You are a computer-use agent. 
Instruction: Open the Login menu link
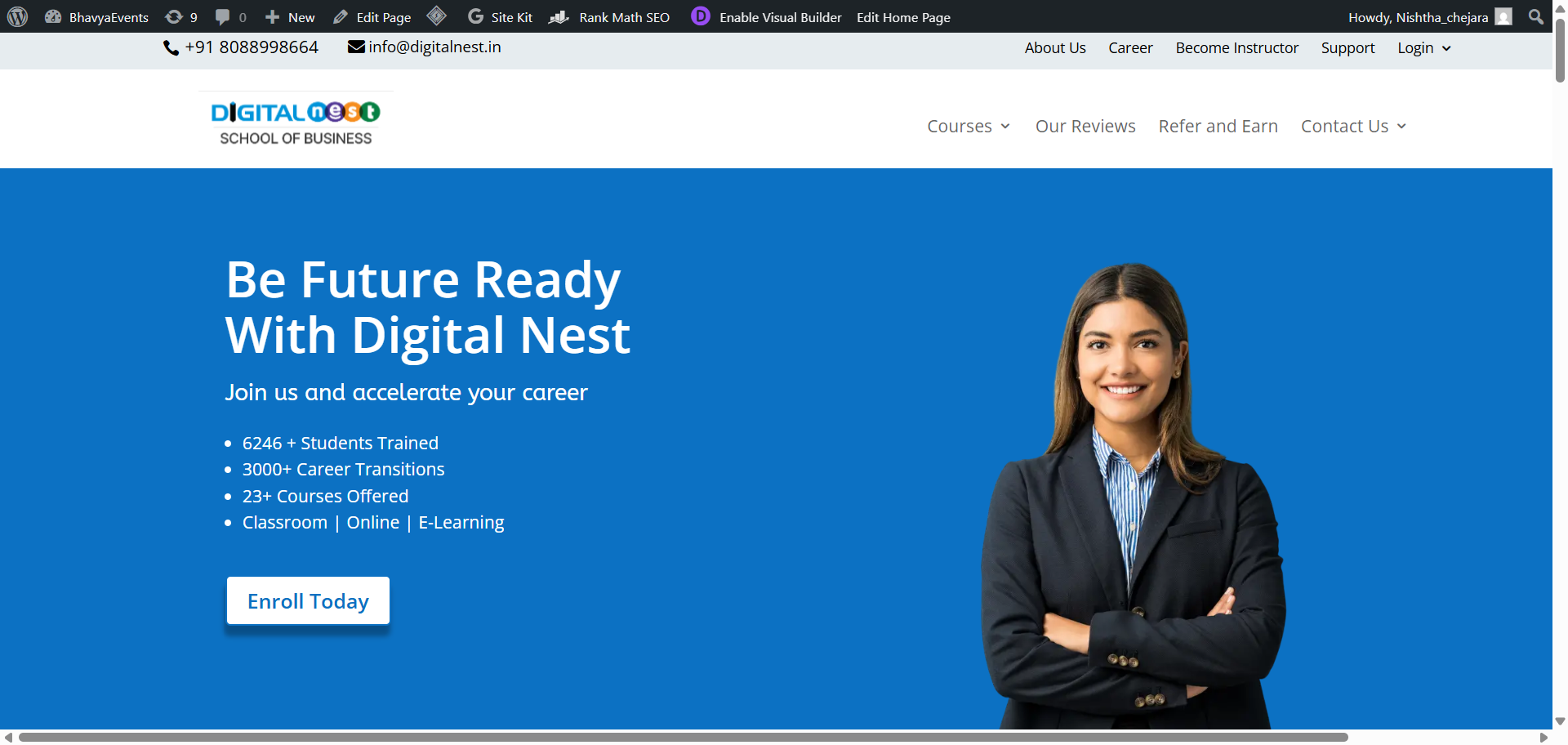(x=1415, y=48)
